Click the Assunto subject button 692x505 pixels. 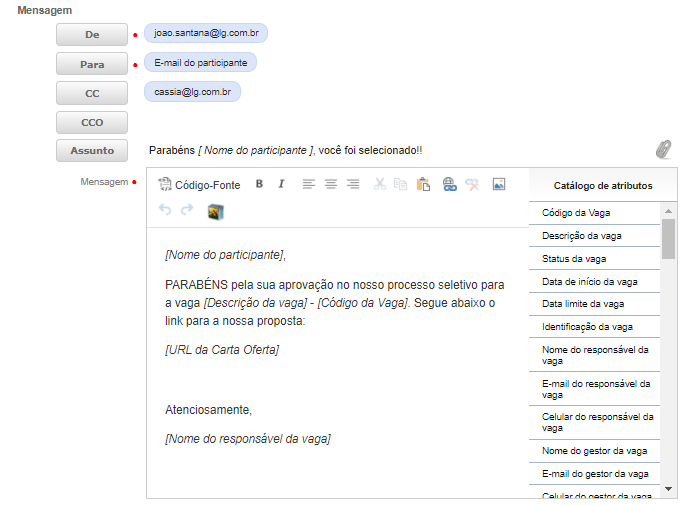click(92, 151)
